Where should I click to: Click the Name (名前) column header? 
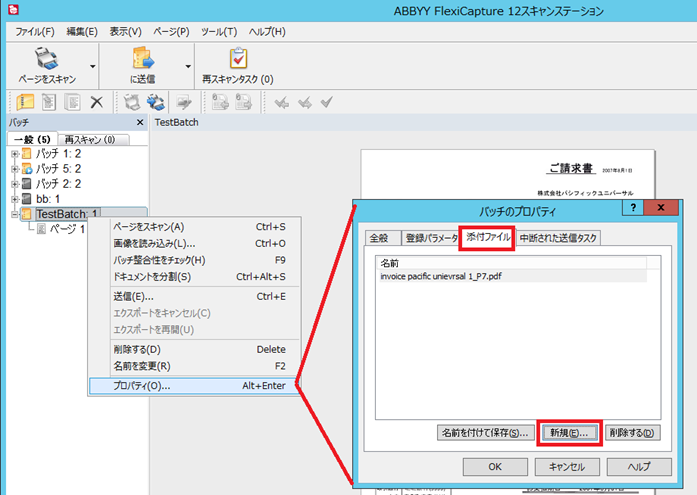pyautogui.click(x=511, y=263)
